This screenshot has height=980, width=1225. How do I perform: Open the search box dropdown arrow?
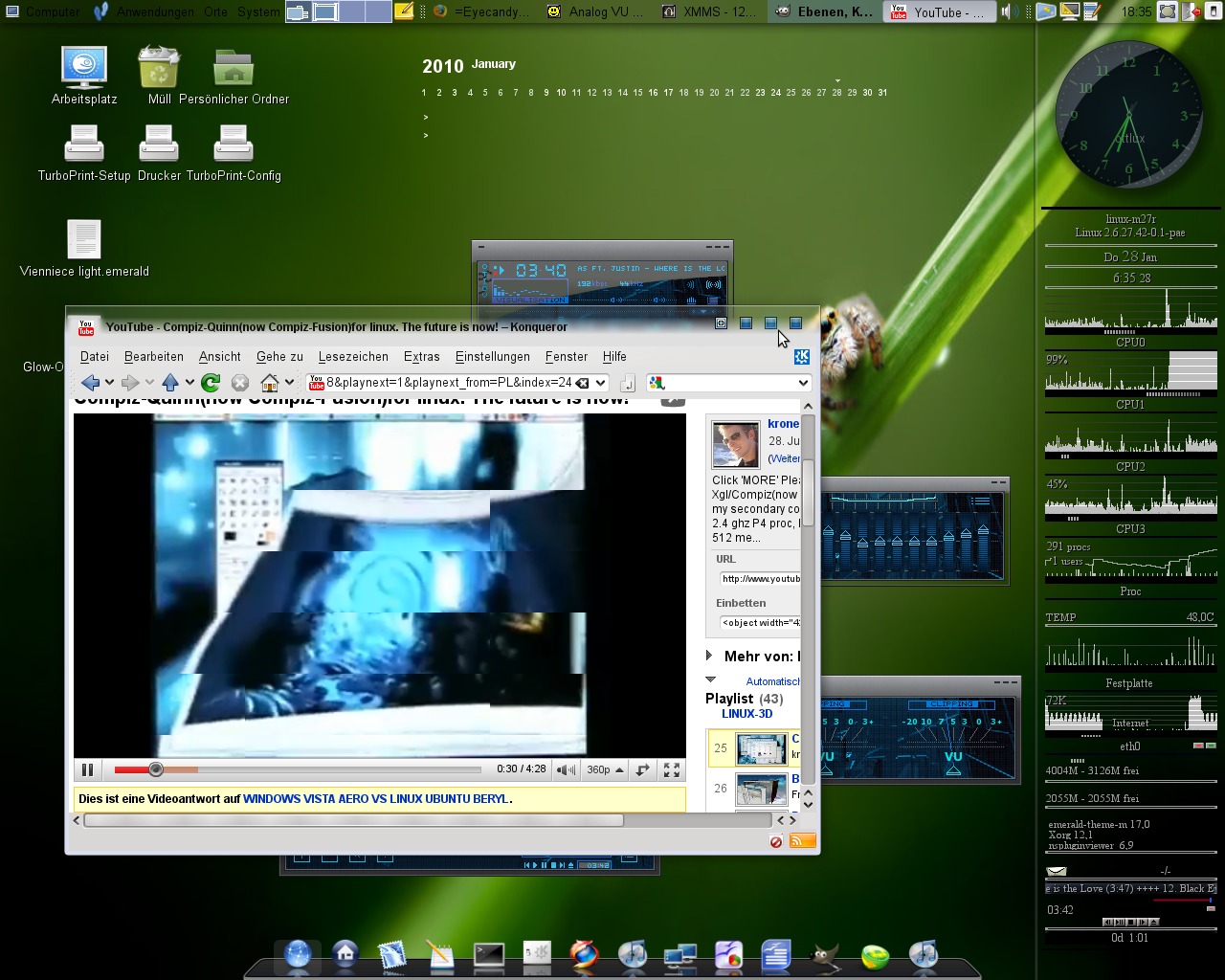click(803, 383)
